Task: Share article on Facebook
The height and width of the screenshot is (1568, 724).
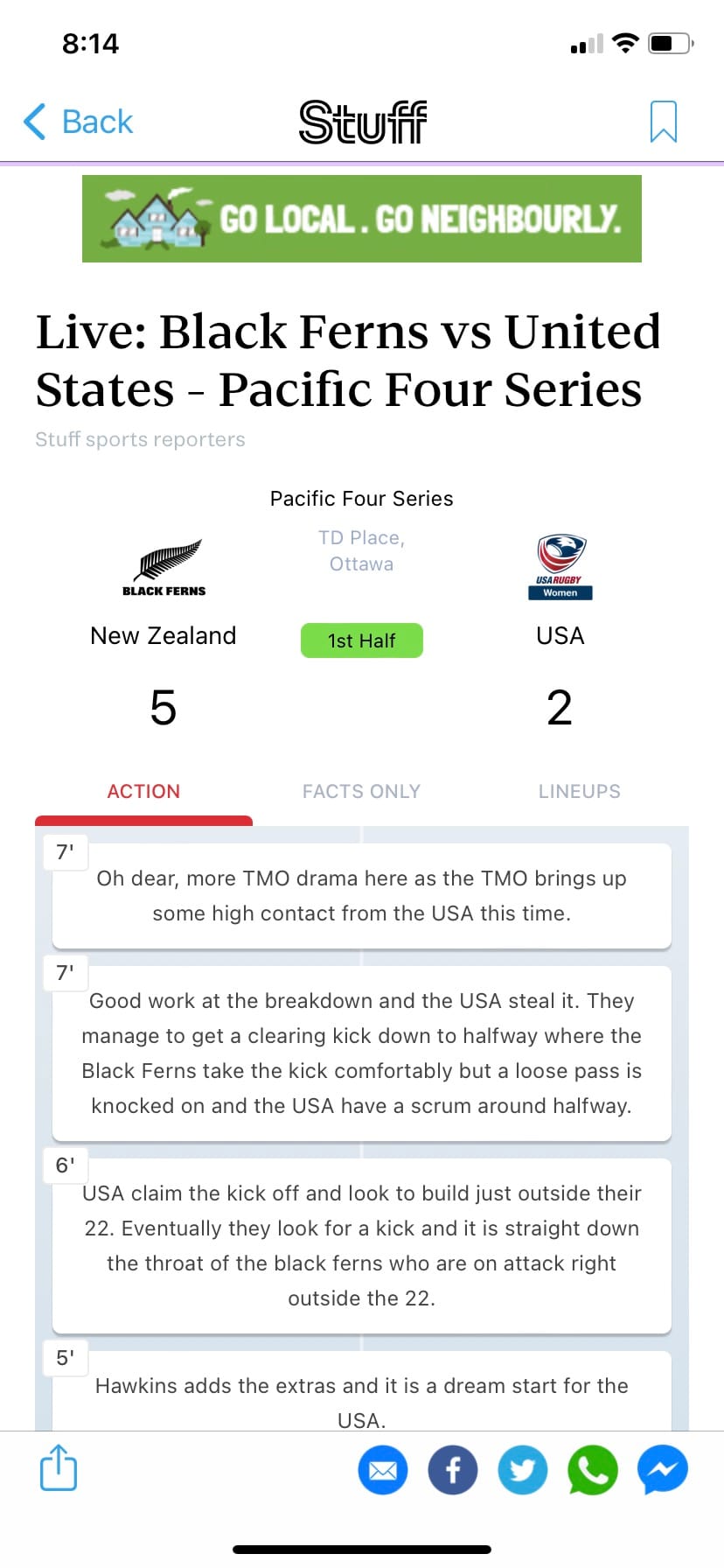Action: [453, 1470]
